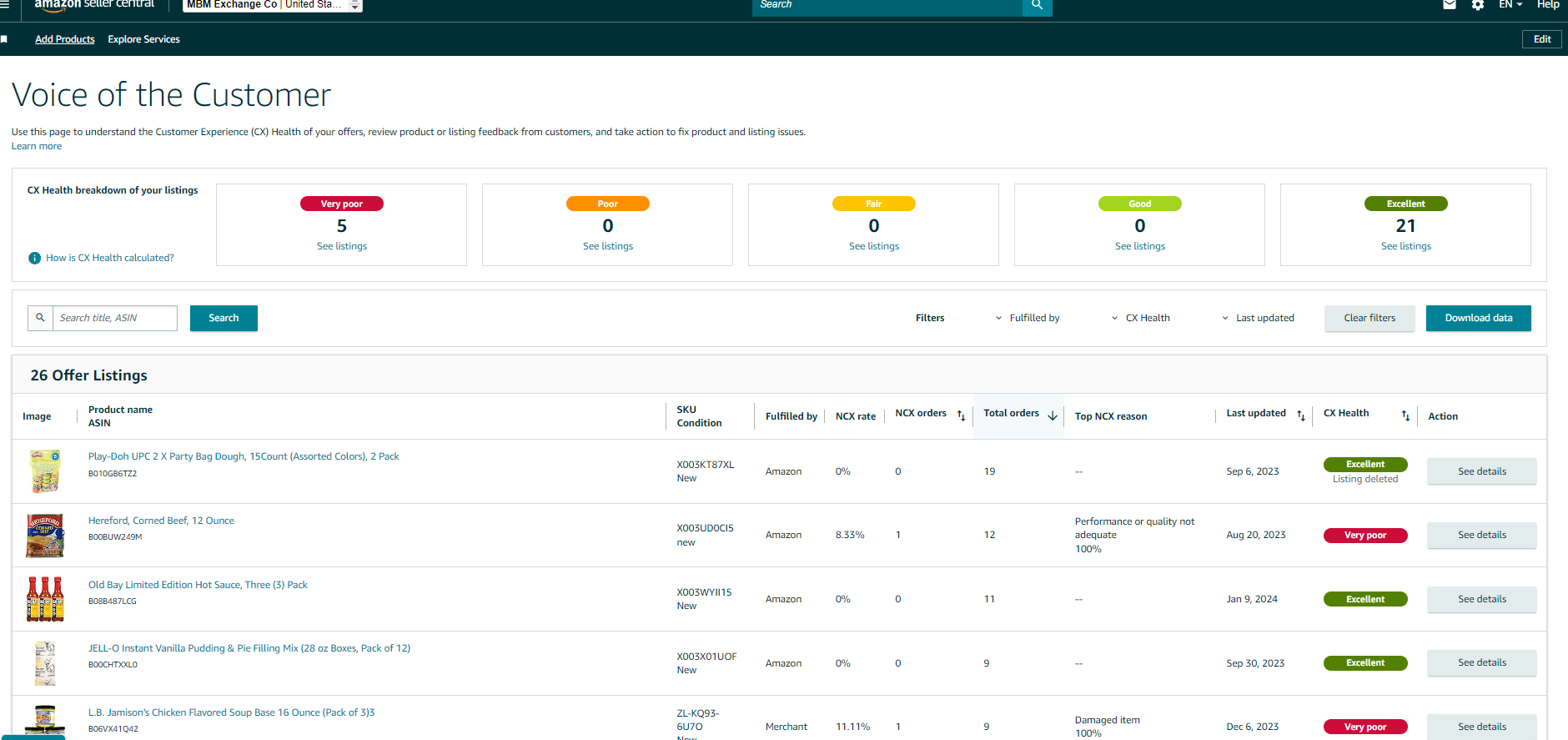The height and width of the screenshot is (740, 1568).
Task: Click the dark green Excellent badge in breakdown
Action: tap(1406, 204)
